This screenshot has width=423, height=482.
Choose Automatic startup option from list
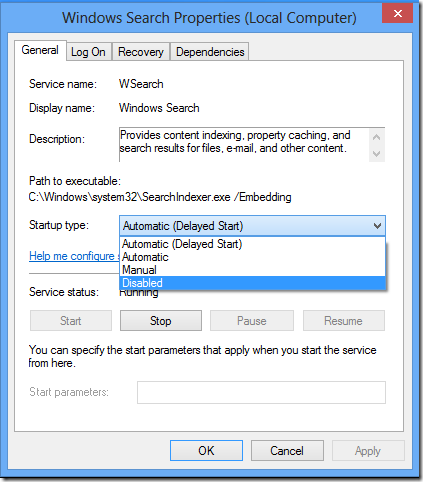pos(252,257)
